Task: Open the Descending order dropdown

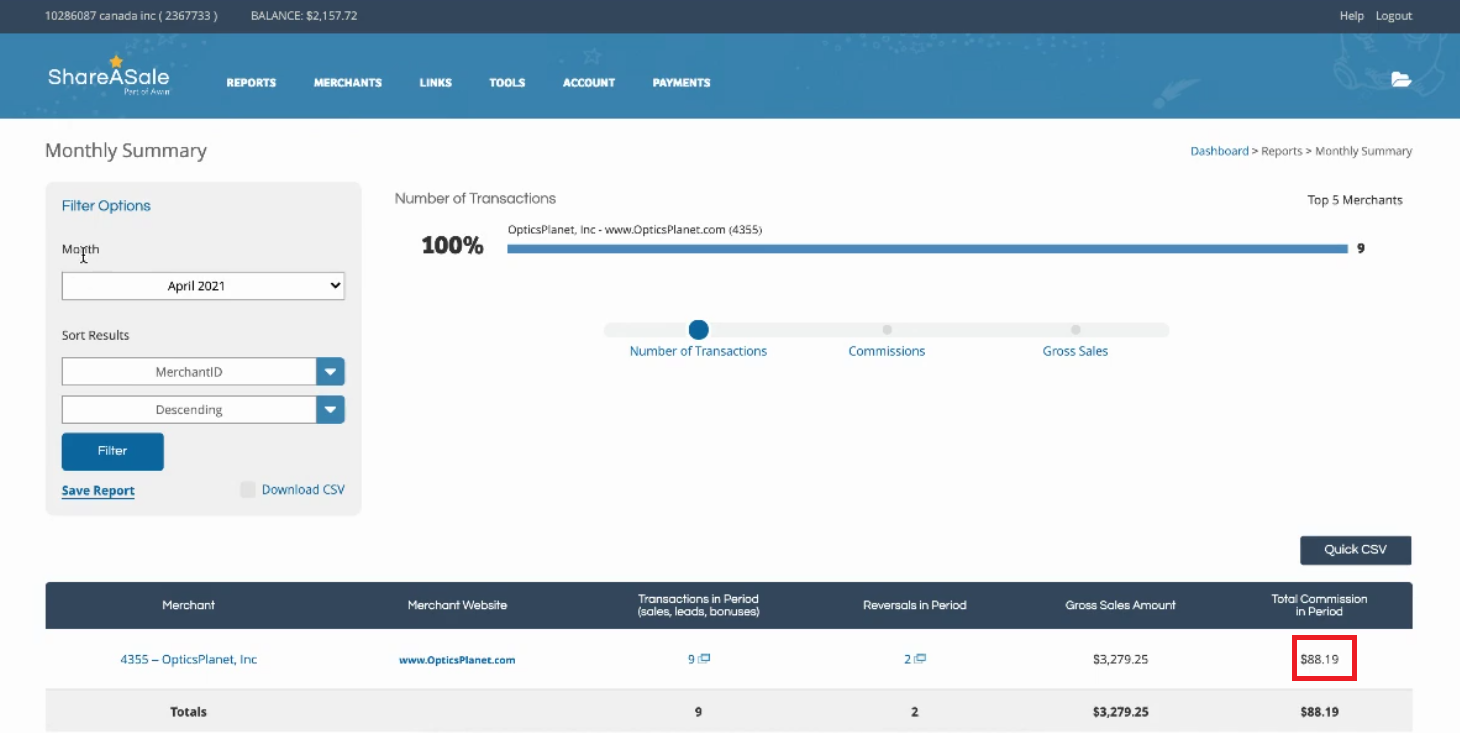Action: click(203, 410)
